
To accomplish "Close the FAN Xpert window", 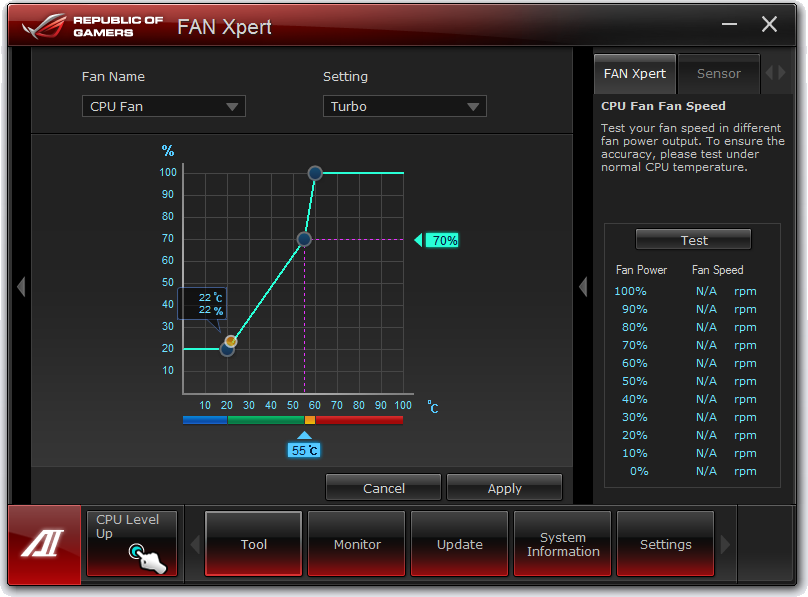I will (769, 24).
